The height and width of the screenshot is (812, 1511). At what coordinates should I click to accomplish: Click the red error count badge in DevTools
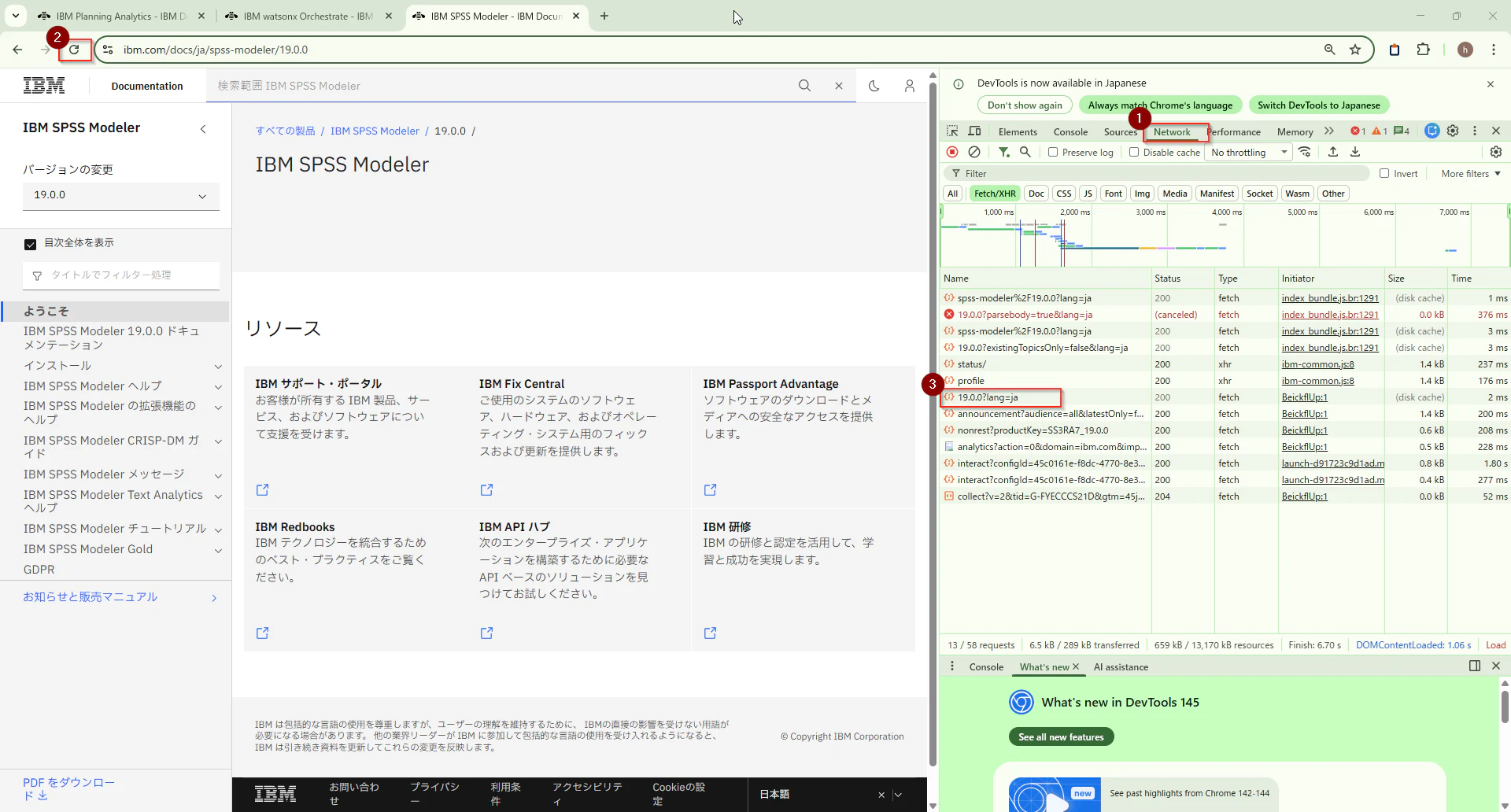pyautogui.click(x=1358, y=131)
